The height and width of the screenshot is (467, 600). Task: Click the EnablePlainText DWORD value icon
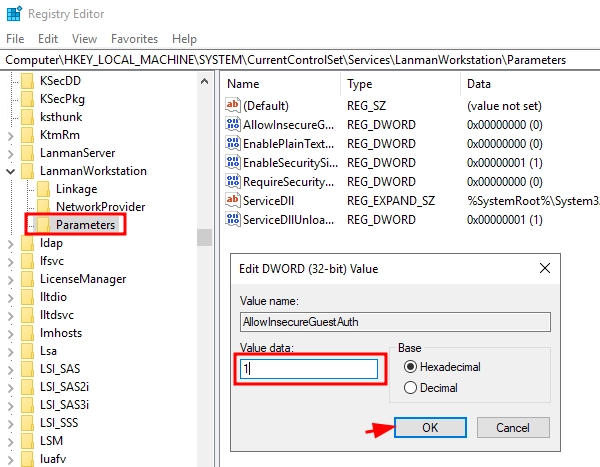coord(234,144)
